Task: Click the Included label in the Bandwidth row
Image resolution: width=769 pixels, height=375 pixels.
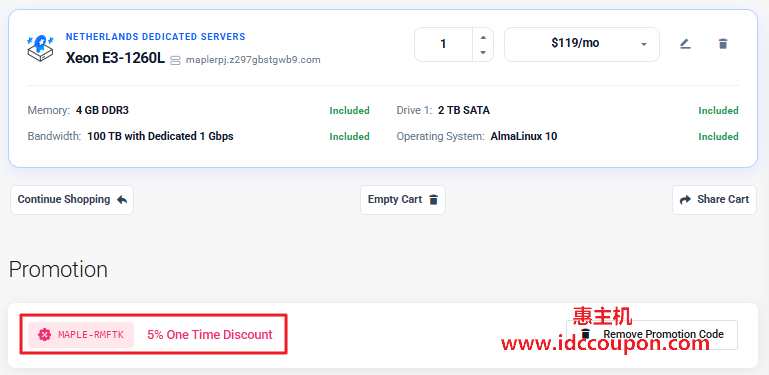Action: coord(349,137)
